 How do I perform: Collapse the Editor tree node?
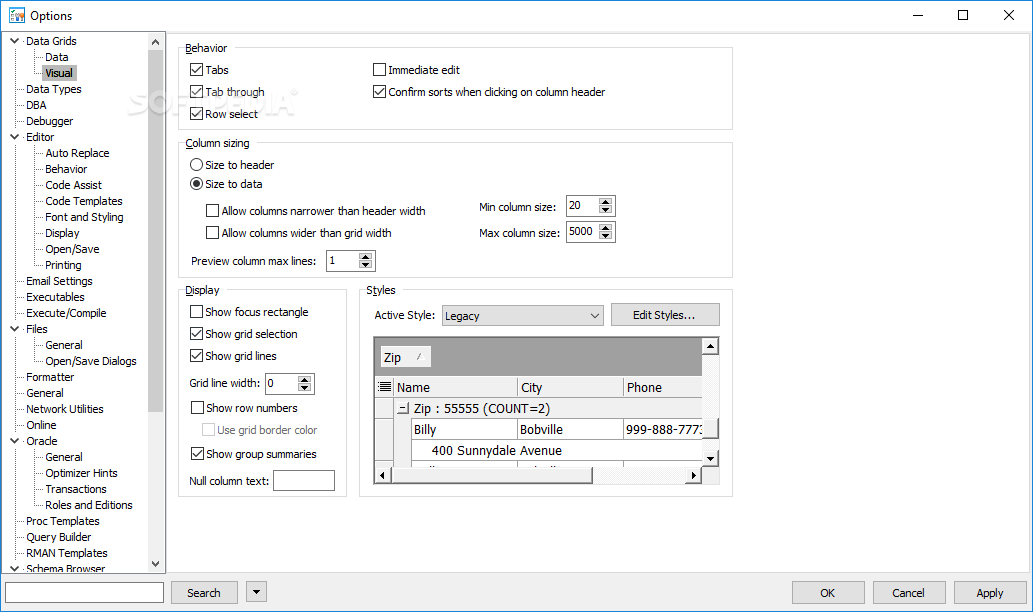[14, 137]
